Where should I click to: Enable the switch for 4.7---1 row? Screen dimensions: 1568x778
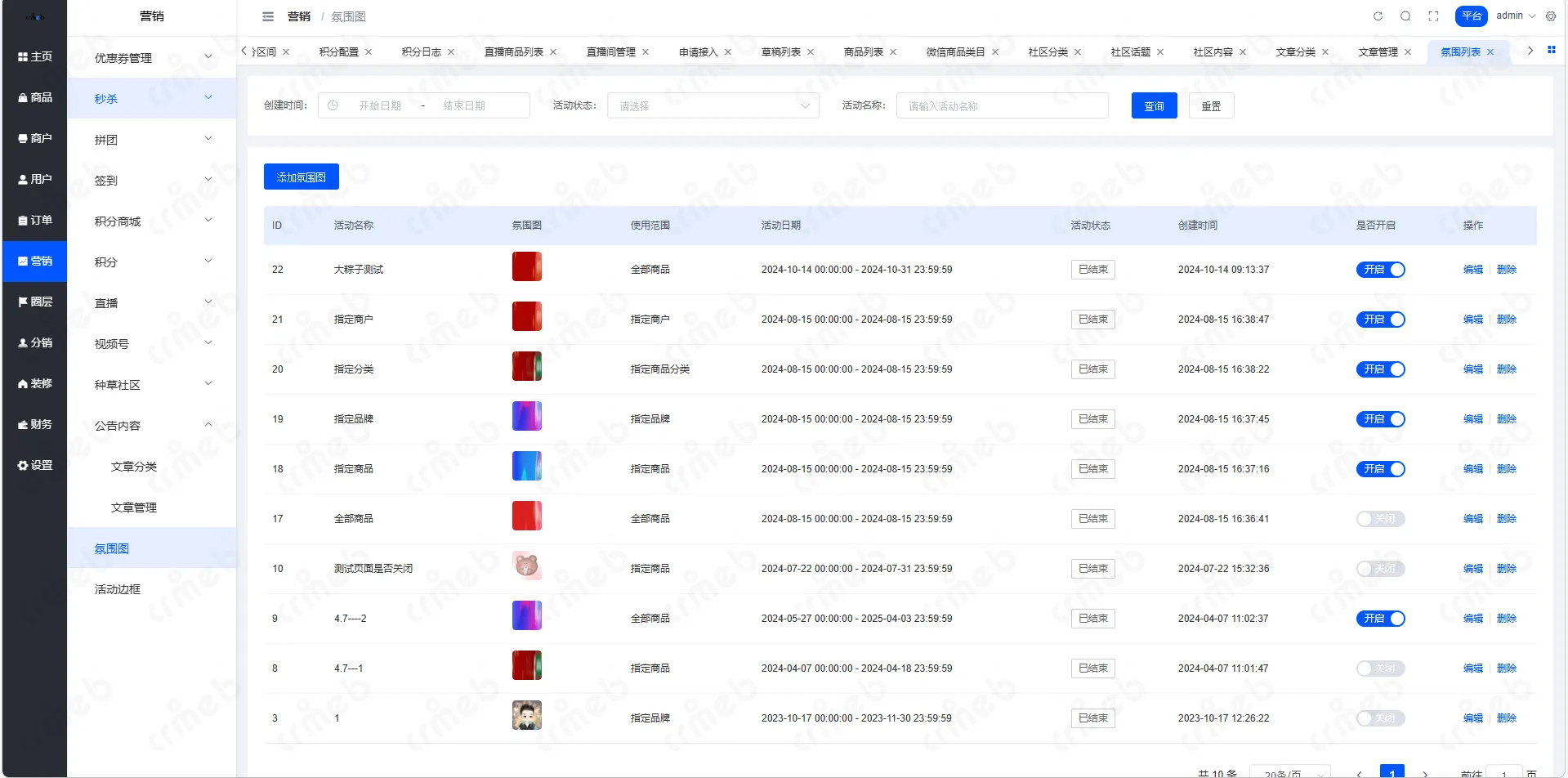pos(1381,668)
